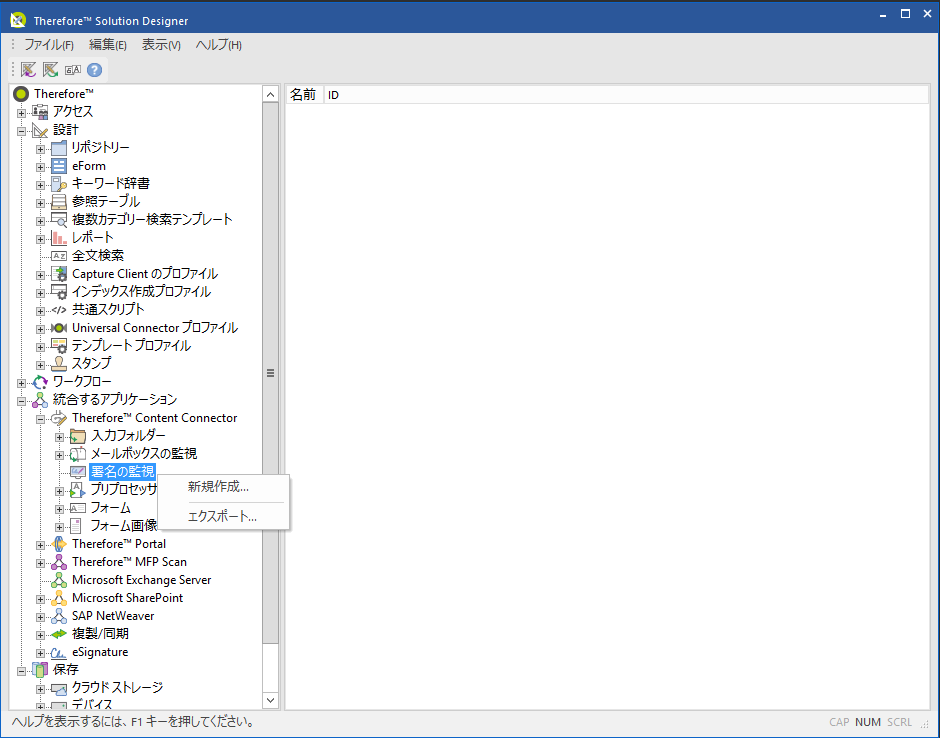The width and height of the screenshot is (940, 738).
Task: Click the Therefore root node icon
Action: pyautogui.click(x=21, y=94)
